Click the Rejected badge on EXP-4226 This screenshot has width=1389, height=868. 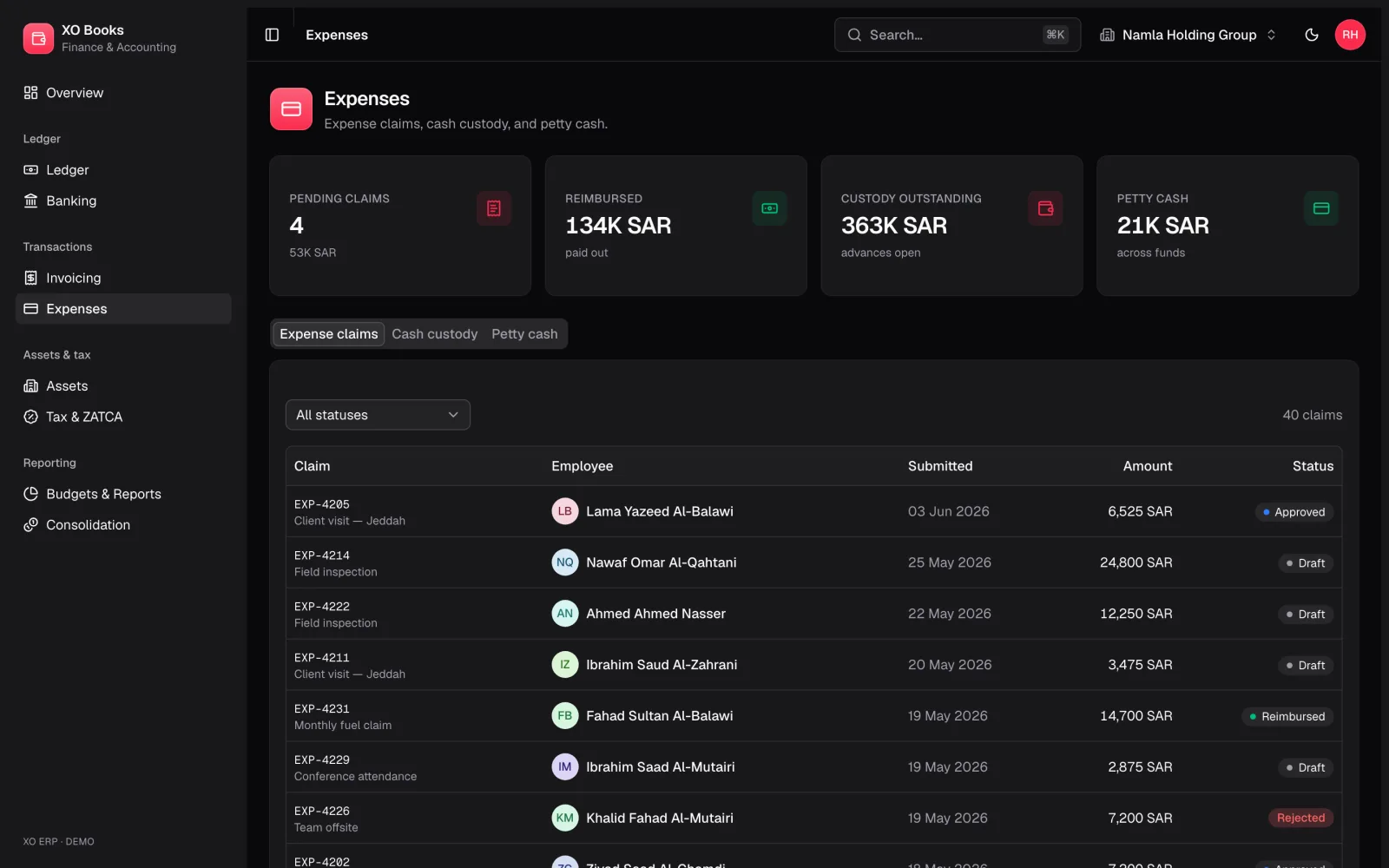coord(1300,819)
